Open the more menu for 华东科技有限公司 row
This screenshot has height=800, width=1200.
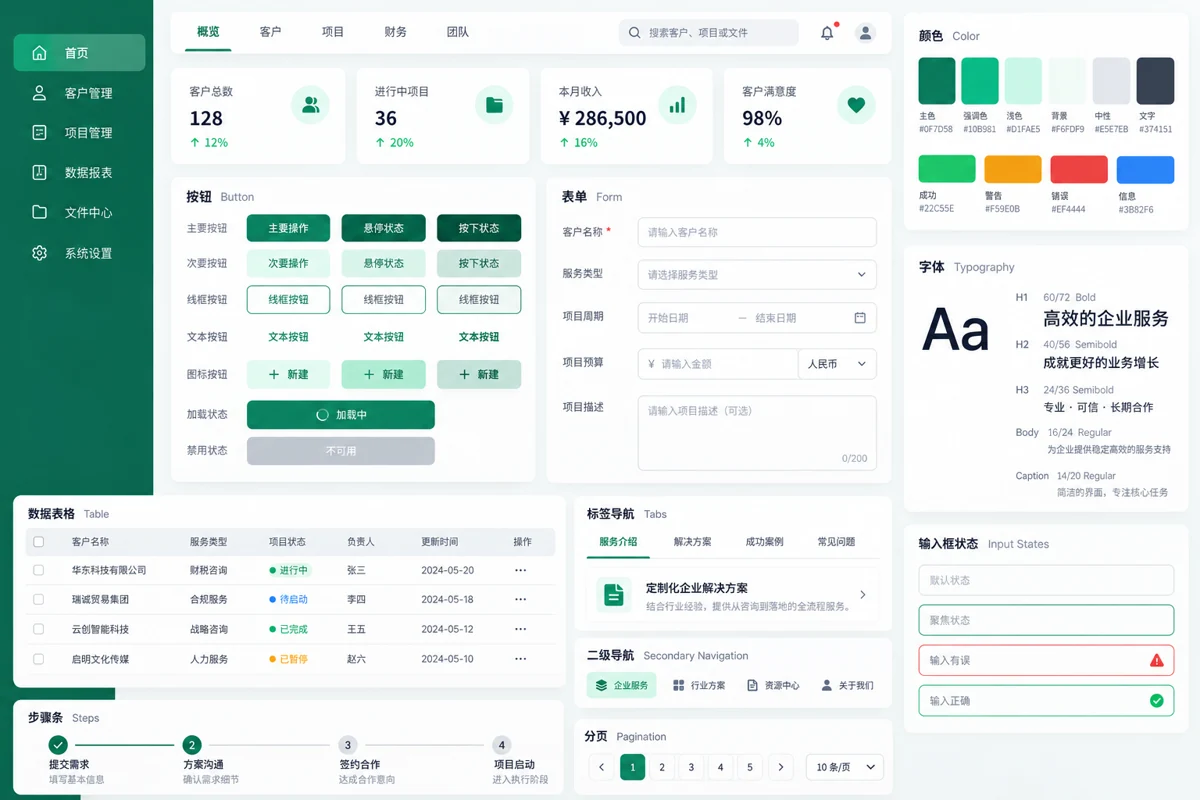(x=520, y=570)
